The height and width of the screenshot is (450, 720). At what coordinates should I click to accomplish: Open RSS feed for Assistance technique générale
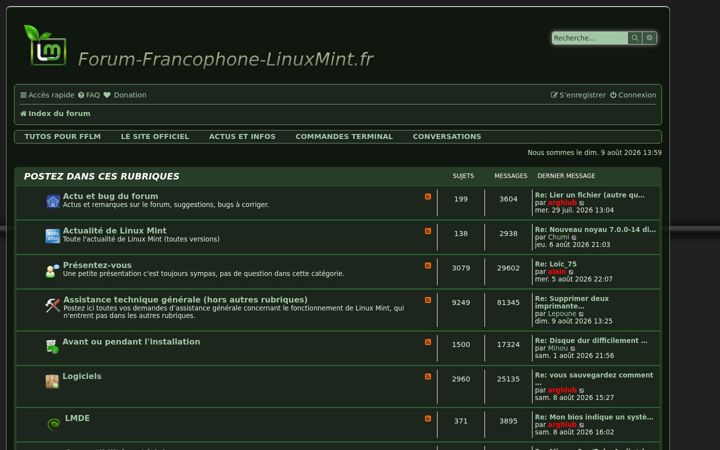coord(428,300)
